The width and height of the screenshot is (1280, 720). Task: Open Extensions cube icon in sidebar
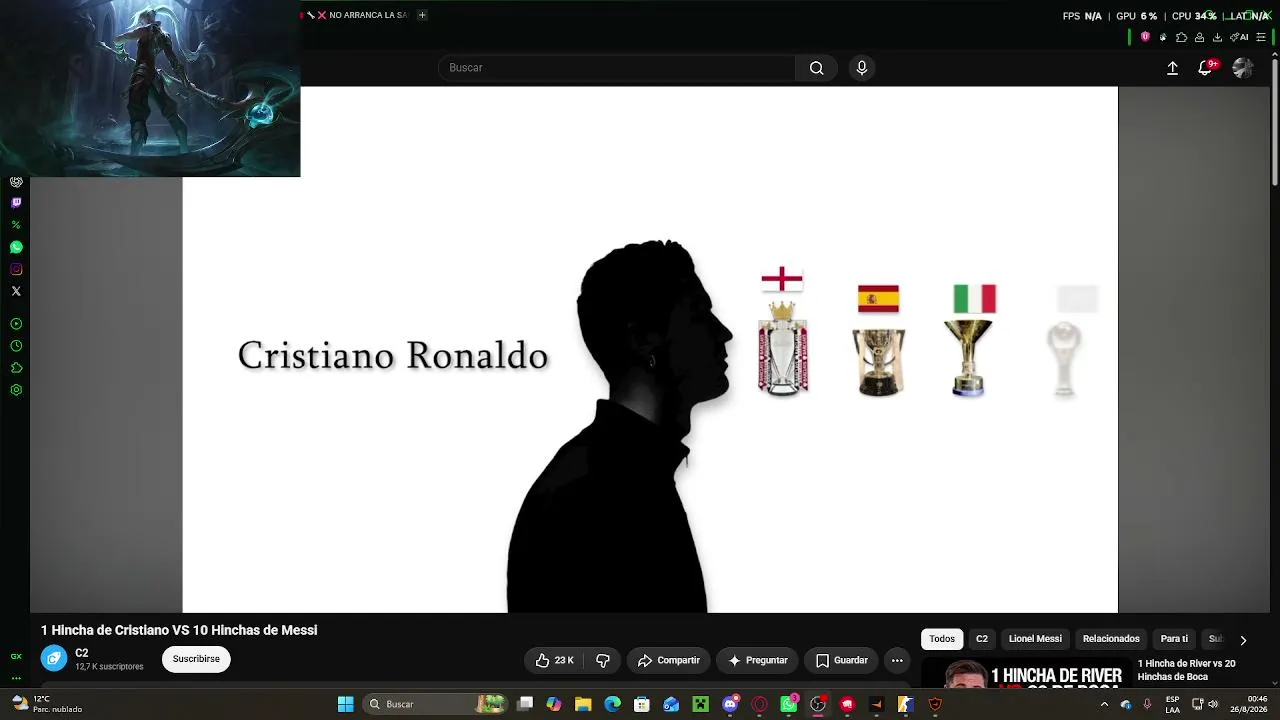(x=16, y=368)
